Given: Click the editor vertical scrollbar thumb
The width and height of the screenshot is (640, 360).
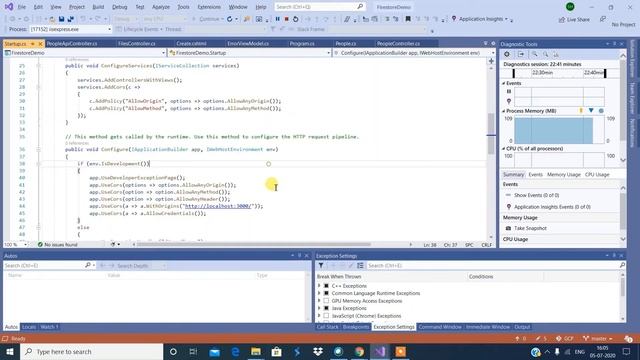Looking at the screenshot, I should point(491,134).
